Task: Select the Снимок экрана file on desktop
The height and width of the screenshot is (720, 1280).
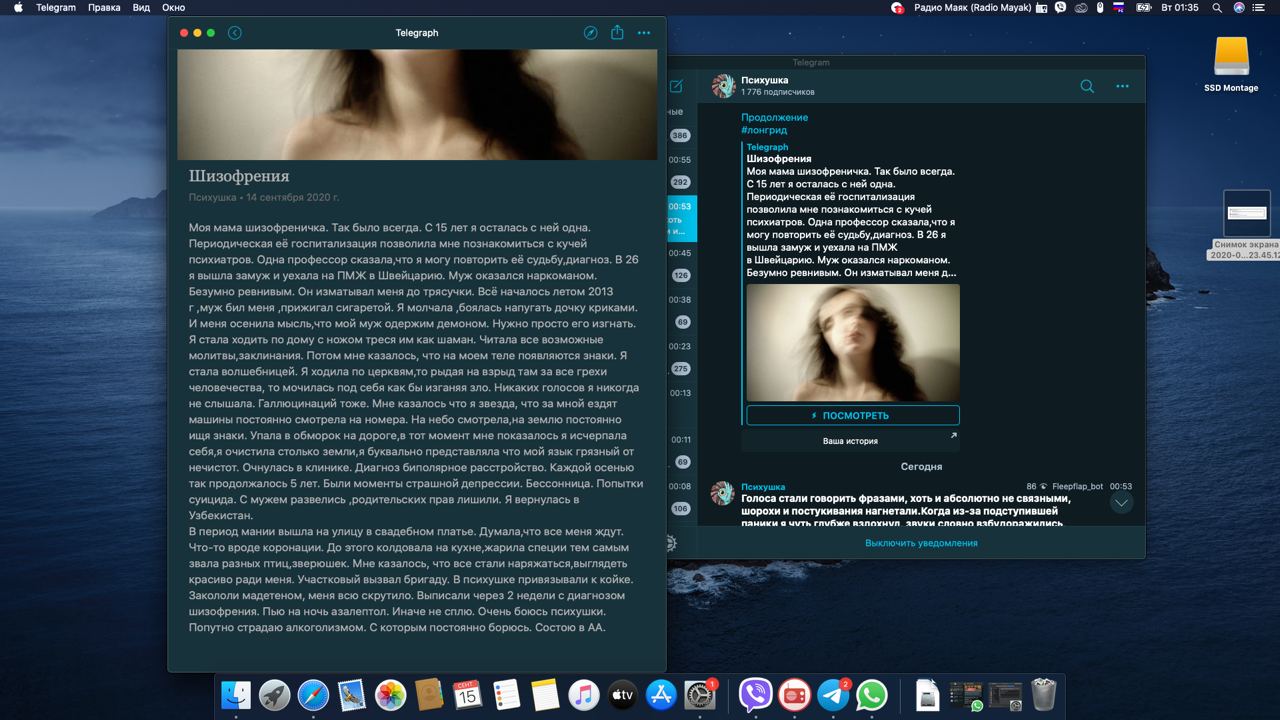Action: pos(1246,225)
